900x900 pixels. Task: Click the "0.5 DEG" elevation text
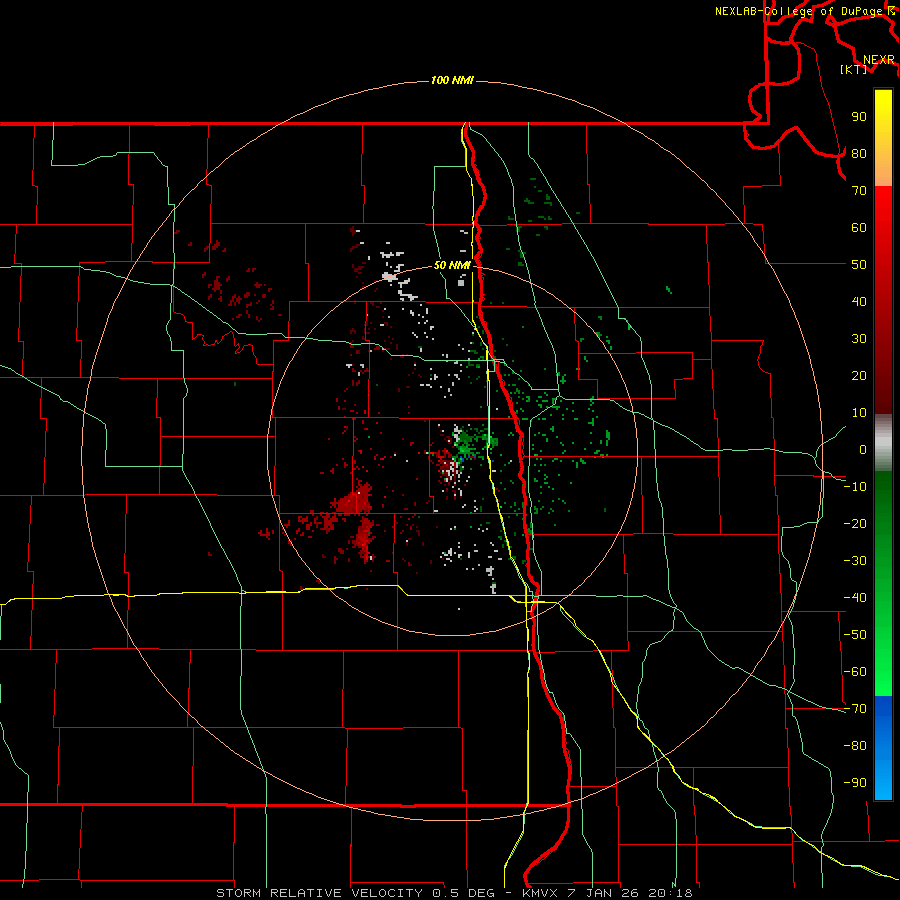463,893
